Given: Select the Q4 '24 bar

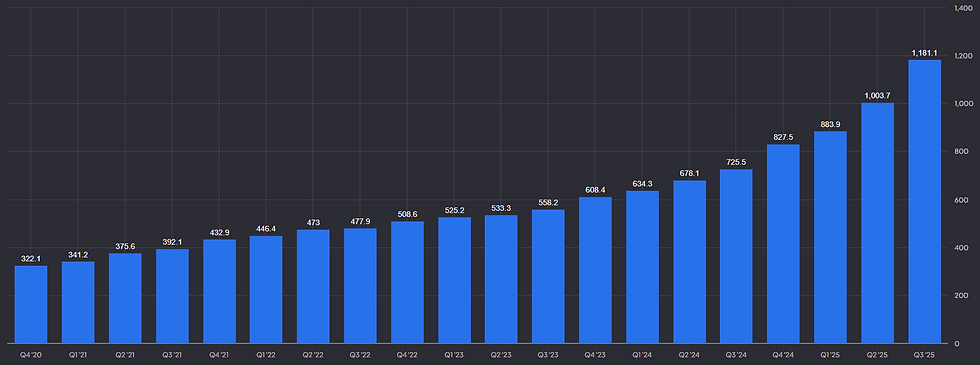Looking at the screenshot, I should click(783, 244).
